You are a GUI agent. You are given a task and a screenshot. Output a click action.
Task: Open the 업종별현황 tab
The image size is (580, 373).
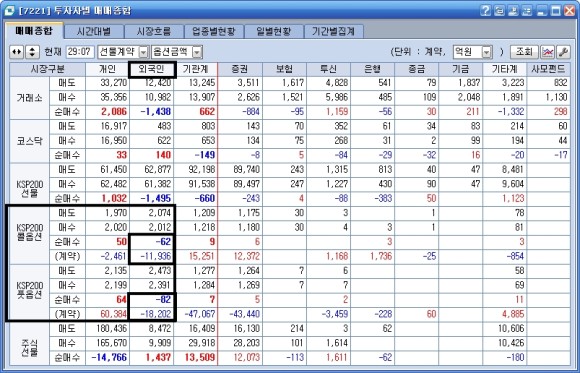[213, 31]
